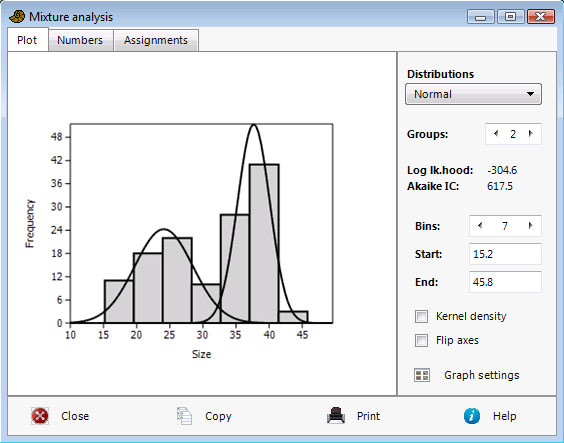This screenshot has width=564, height=443.
Task: Click the tallest histogram bar near 40
Action: point(264,243)
